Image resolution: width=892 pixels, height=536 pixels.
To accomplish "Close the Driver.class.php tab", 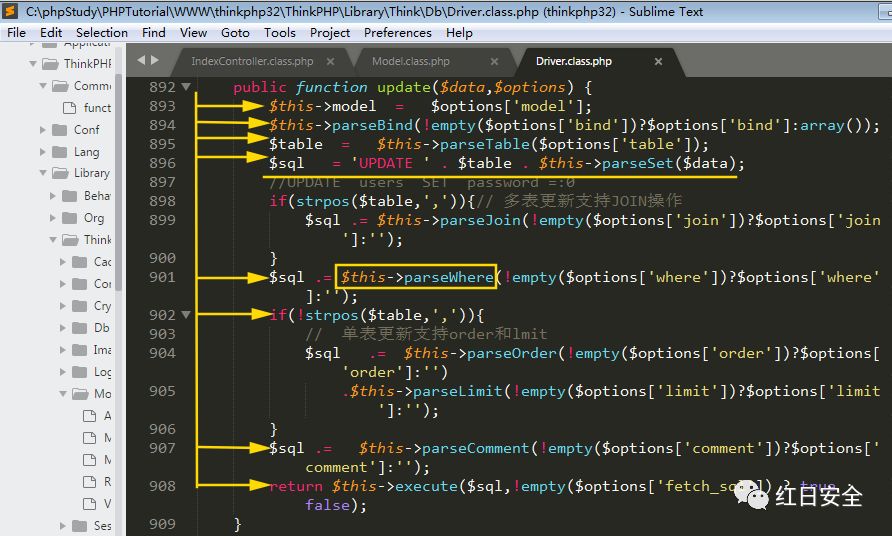I will pyautogui.click(x=658, y=61).
